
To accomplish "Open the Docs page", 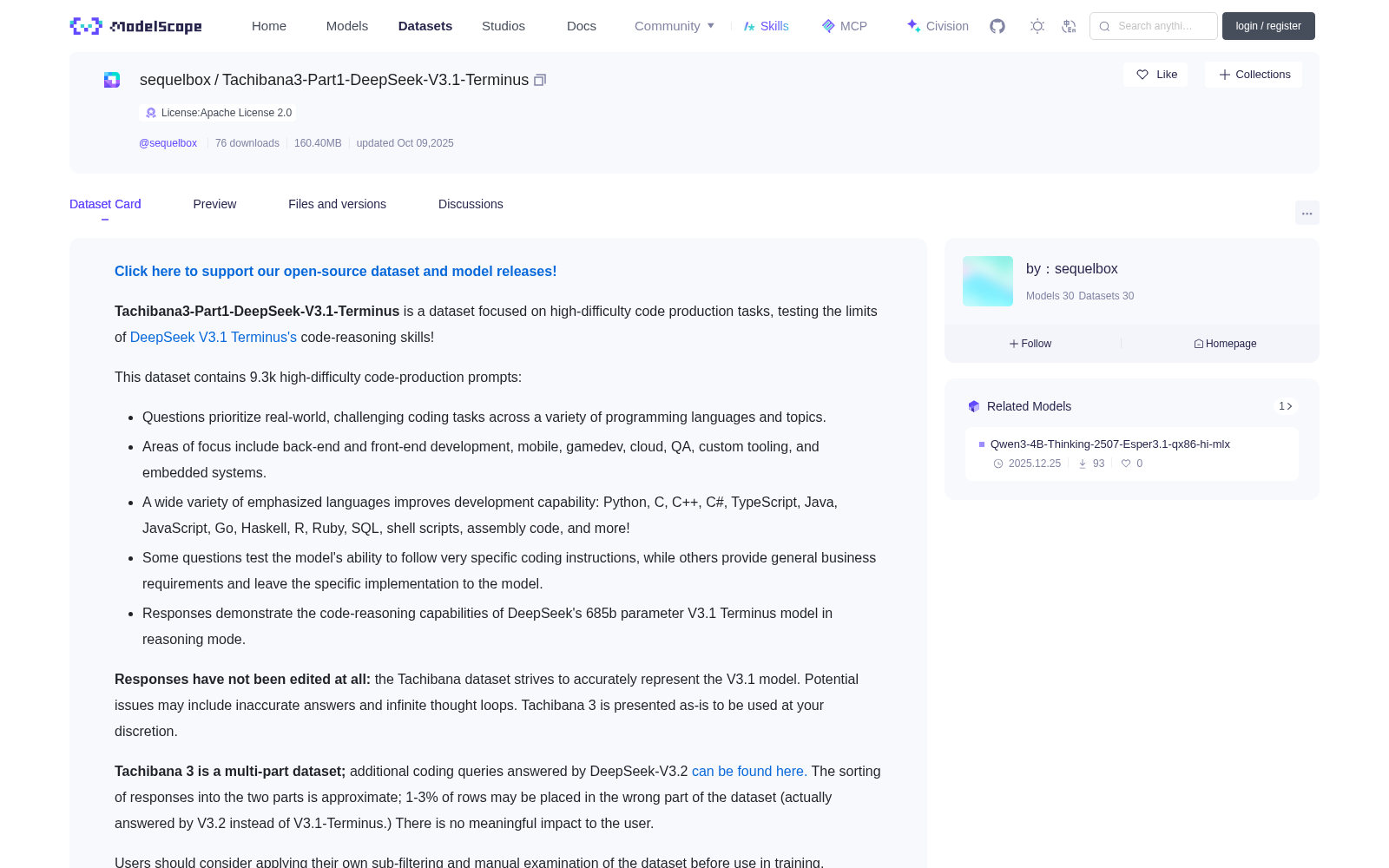I will [x=582, y=26].
